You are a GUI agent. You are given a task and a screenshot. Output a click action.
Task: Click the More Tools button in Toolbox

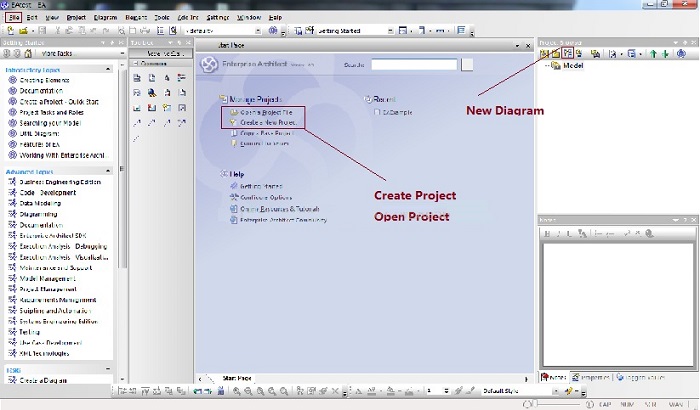point(161,53)
